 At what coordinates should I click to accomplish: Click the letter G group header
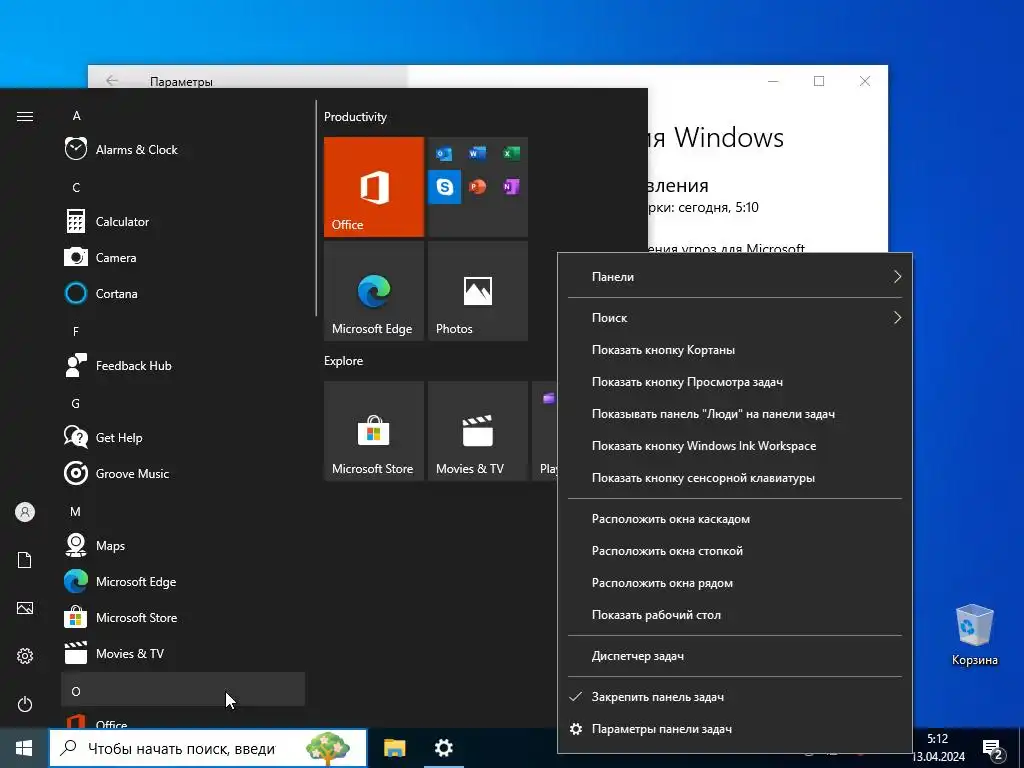coord(183,404)
